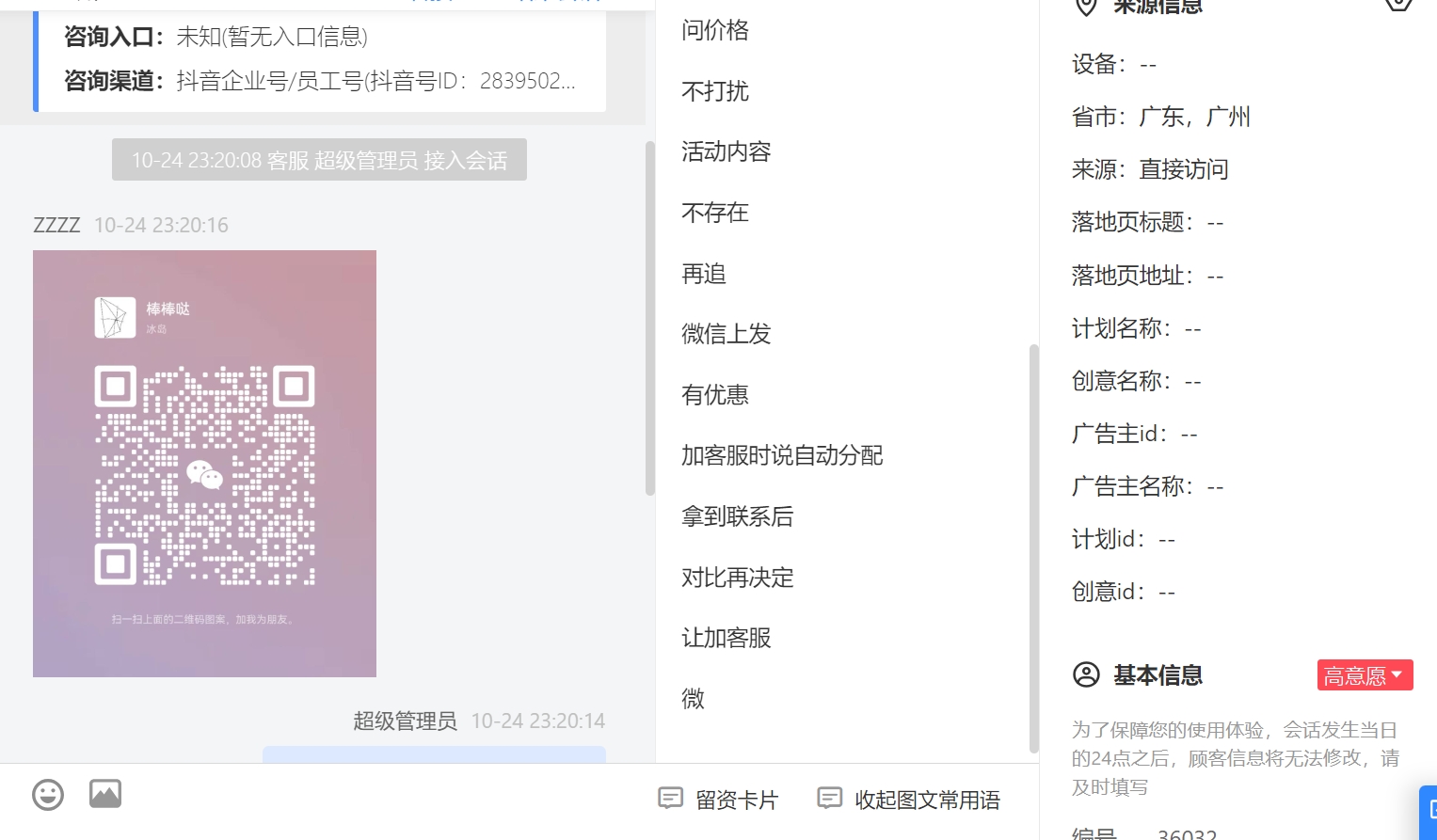Screen dimensions: 1437x840
Task: Click the 留资卡片 button label
Action: coord(737,800)
